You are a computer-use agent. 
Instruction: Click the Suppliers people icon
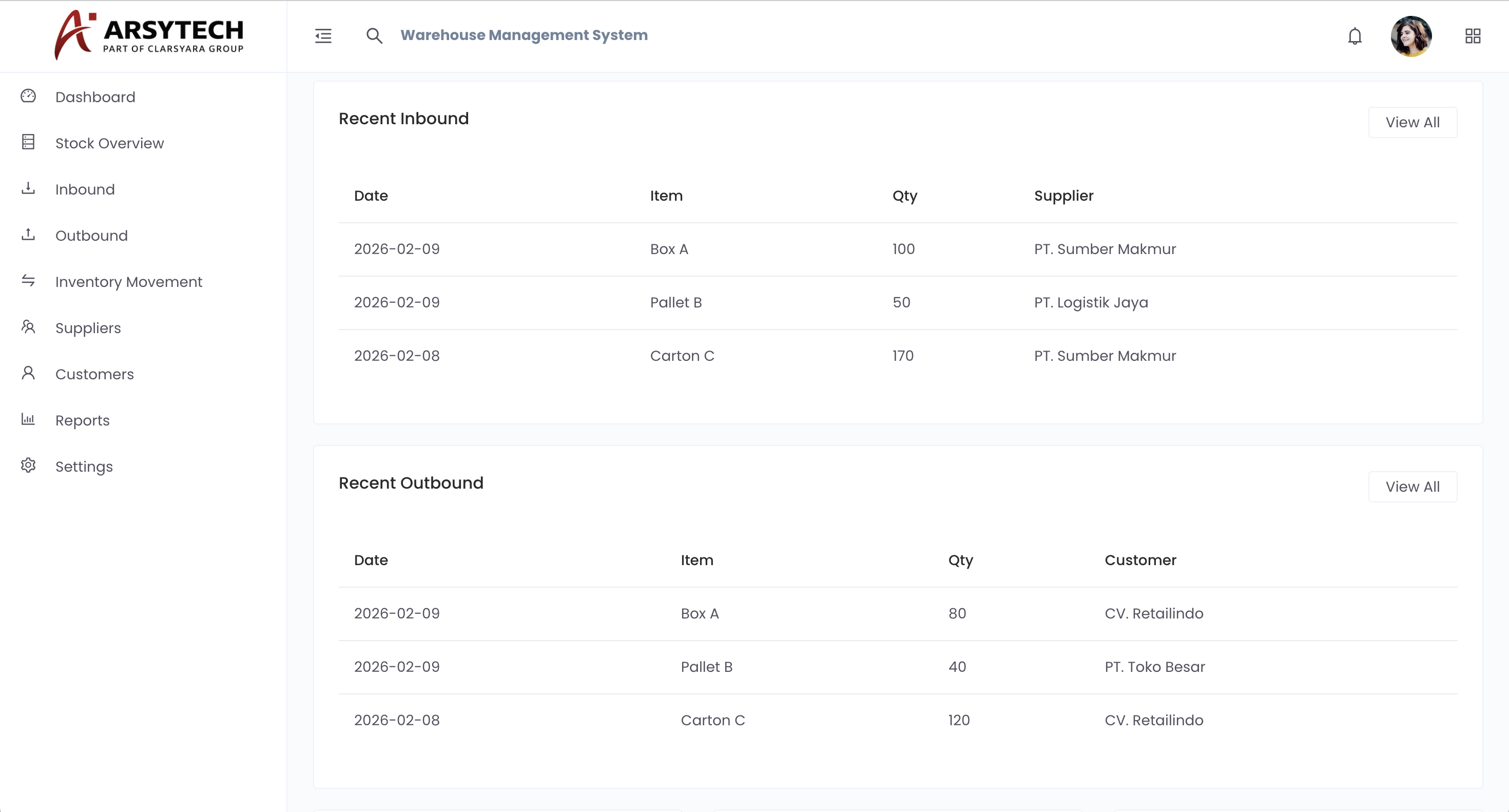28,327
